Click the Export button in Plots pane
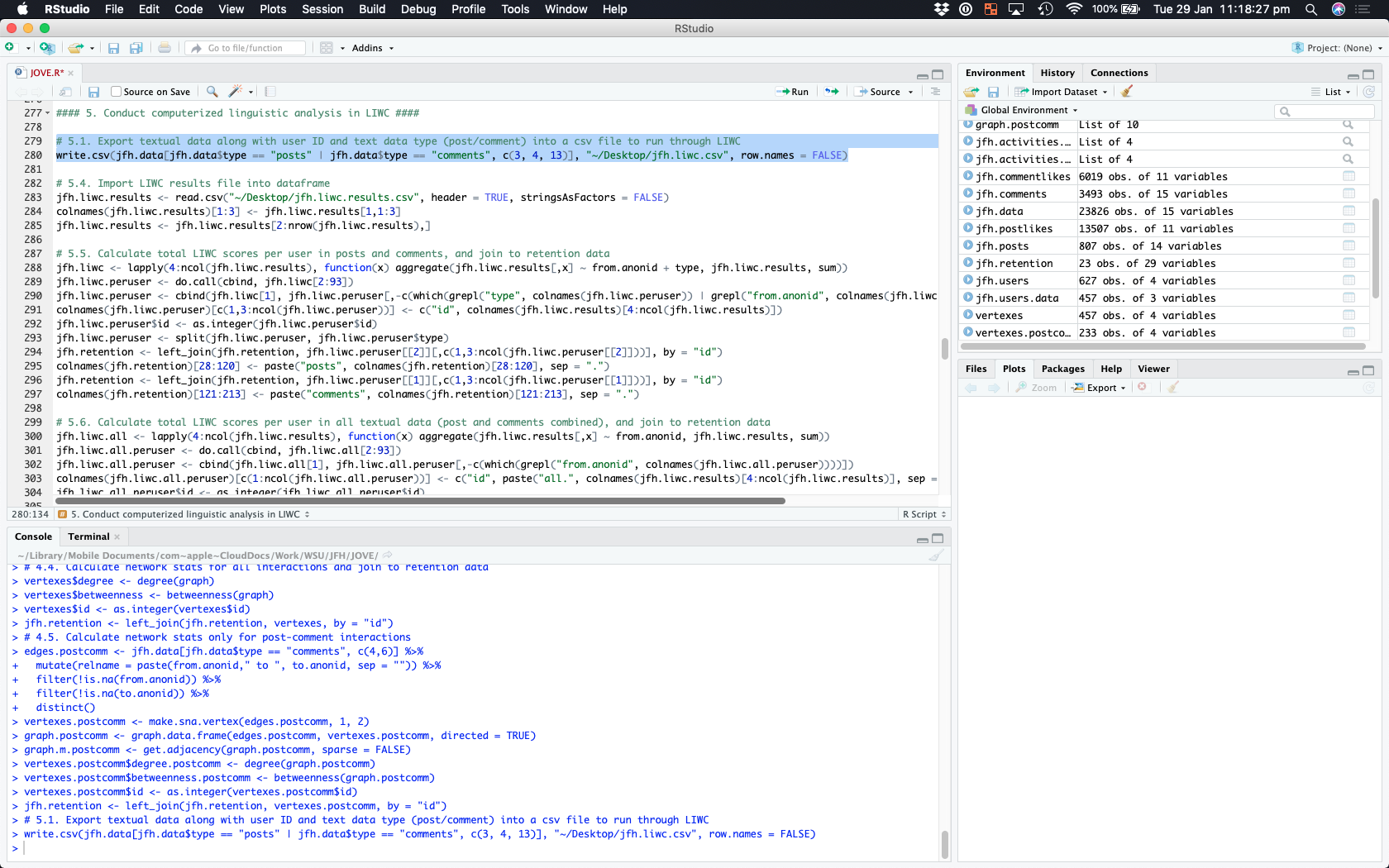The width and height of the screenshot is (1389, 868). pos(1100,388)
